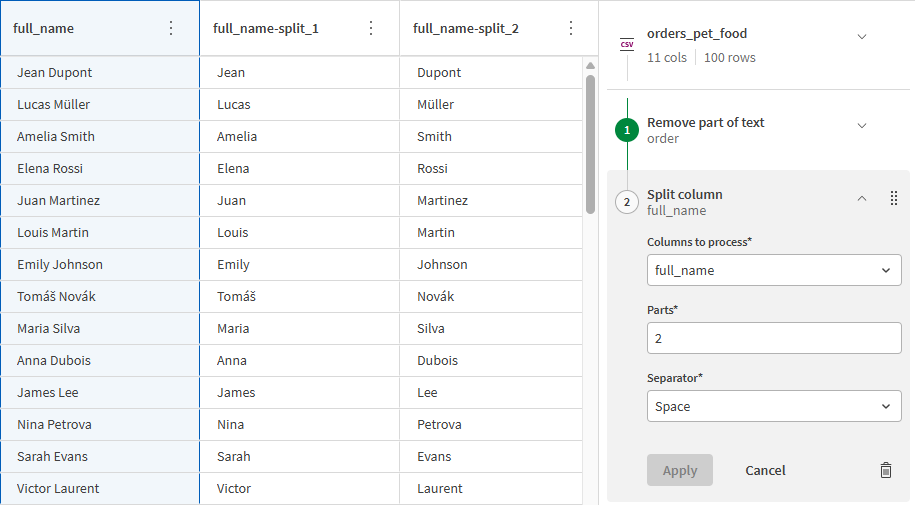Open full_name column options menu
The image size is (915, 505).
(x=171, y=28)
